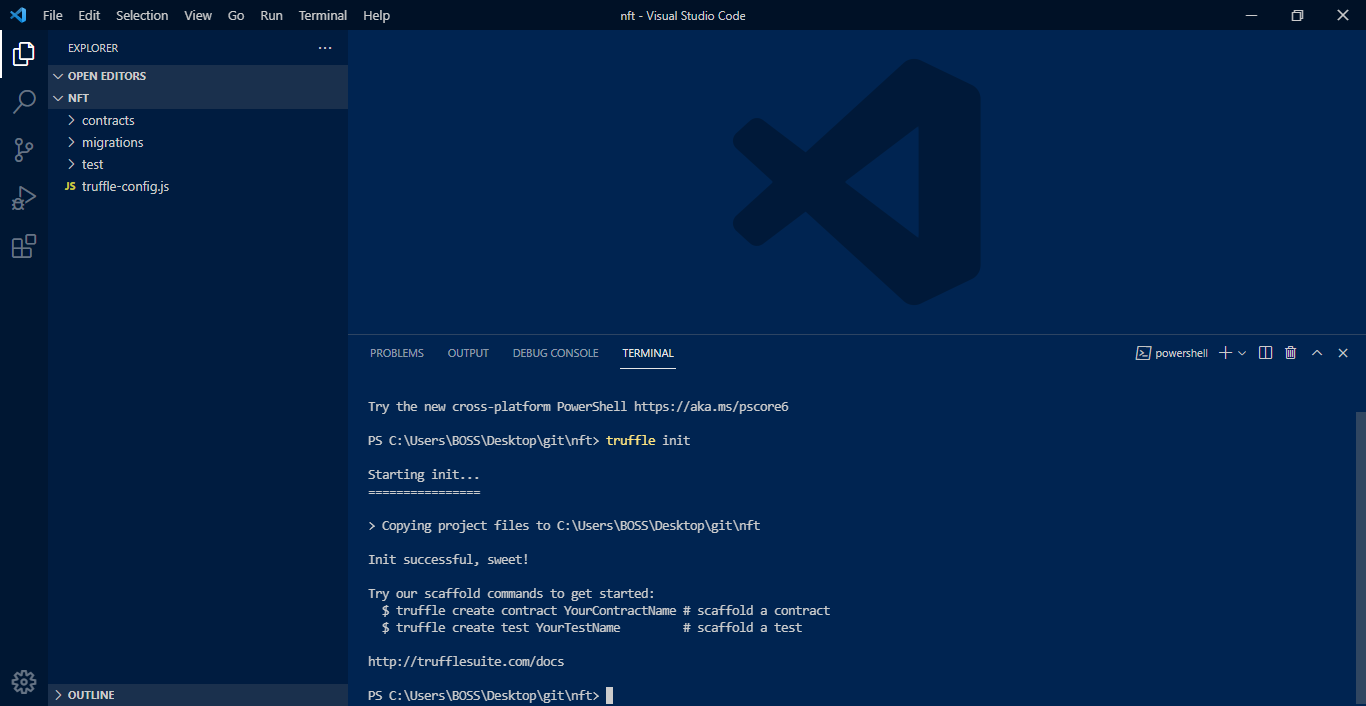Maximize the panel size with up chevron

[x=1317, y=353]
